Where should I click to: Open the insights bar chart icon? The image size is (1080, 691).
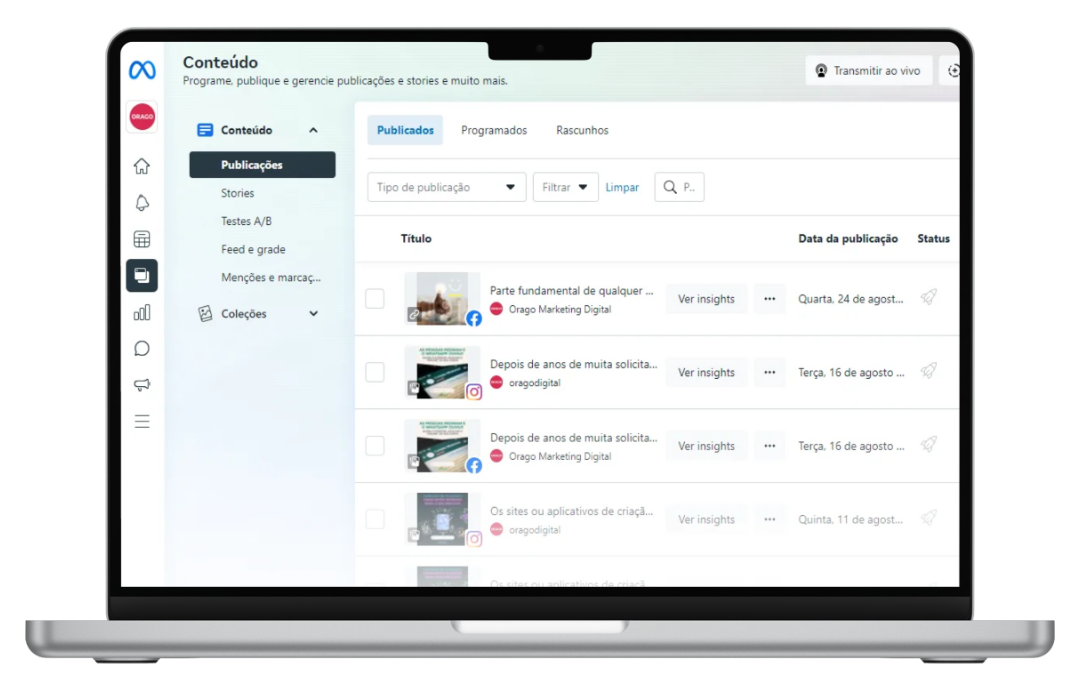142,313
